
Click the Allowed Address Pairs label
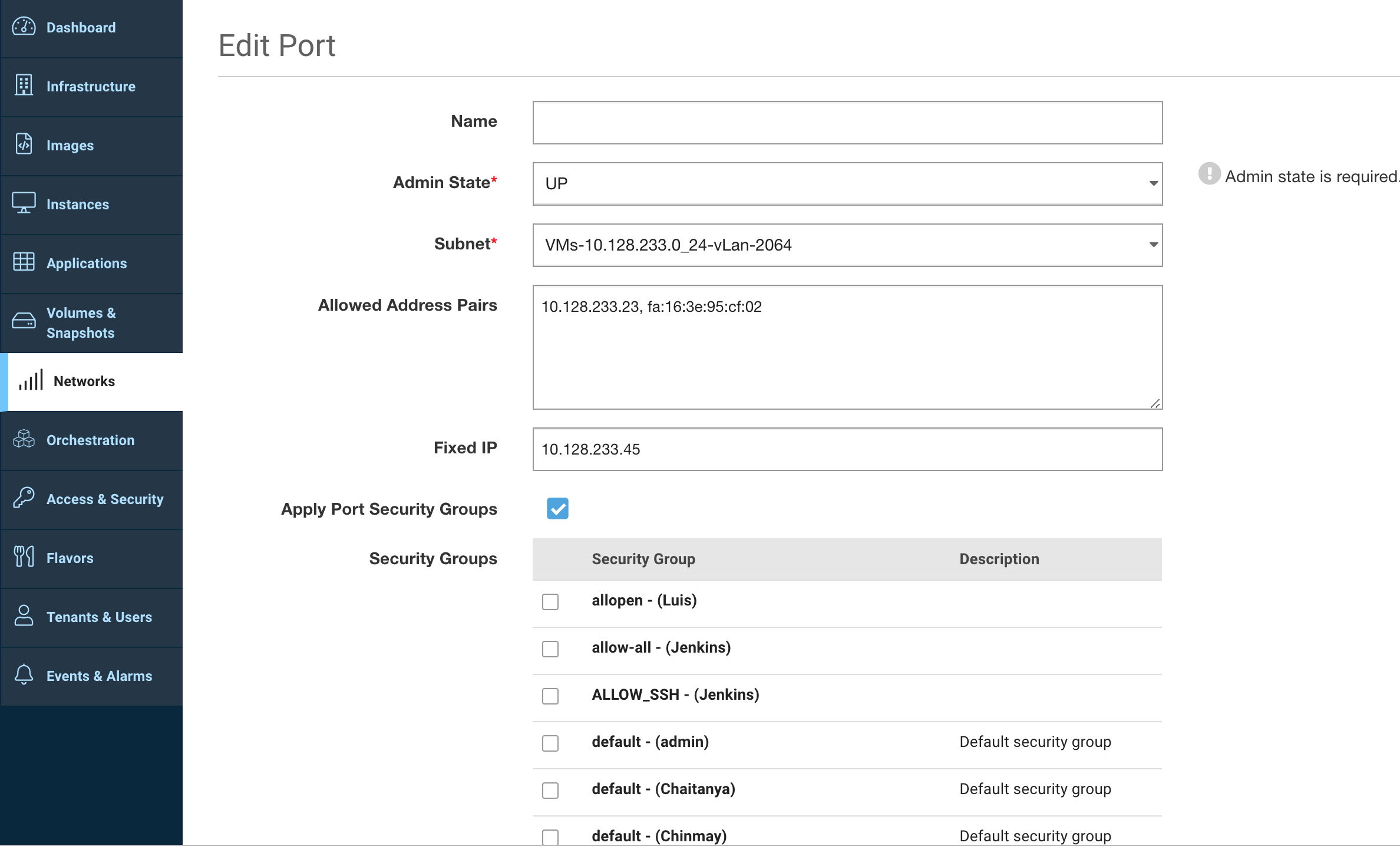coord(408,305)
